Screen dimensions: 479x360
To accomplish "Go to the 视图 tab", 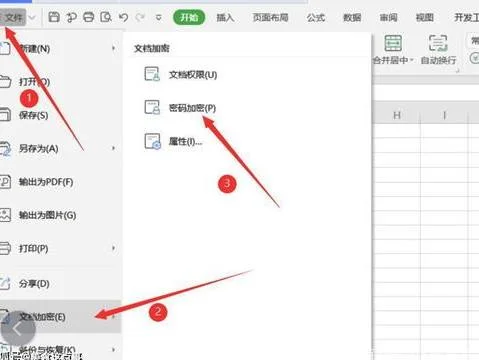I will (x=425, y=17).
